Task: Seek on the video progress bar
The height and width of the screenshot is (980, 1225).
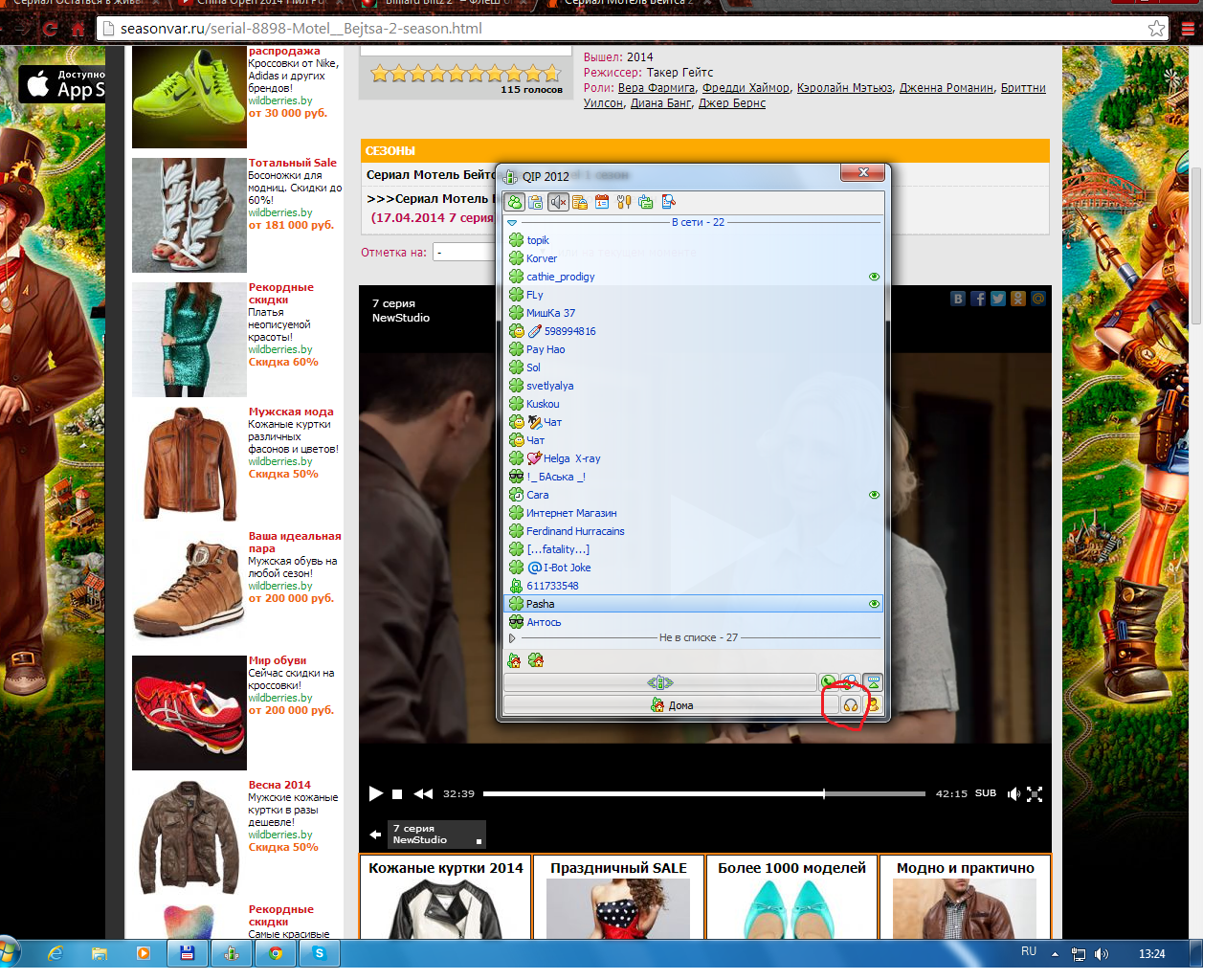Action: tap(703, 793)
